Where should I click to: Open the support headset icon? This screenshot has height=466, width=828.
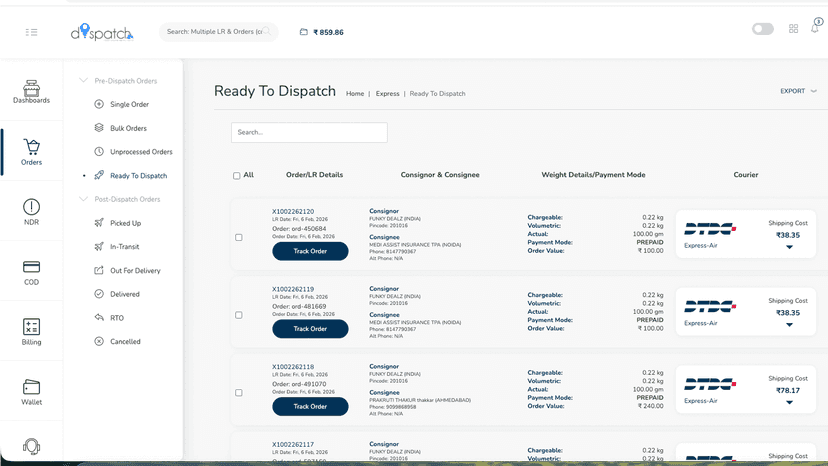[31, 446]
